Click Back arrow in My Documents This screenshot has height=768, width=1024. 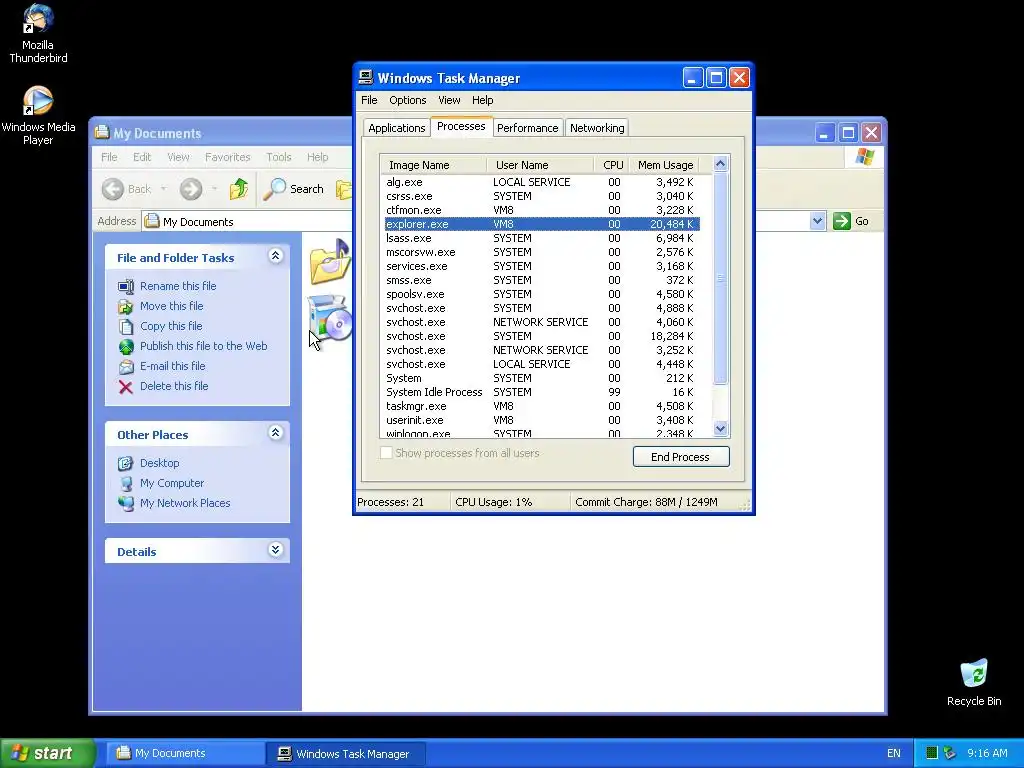pos(113,189)
